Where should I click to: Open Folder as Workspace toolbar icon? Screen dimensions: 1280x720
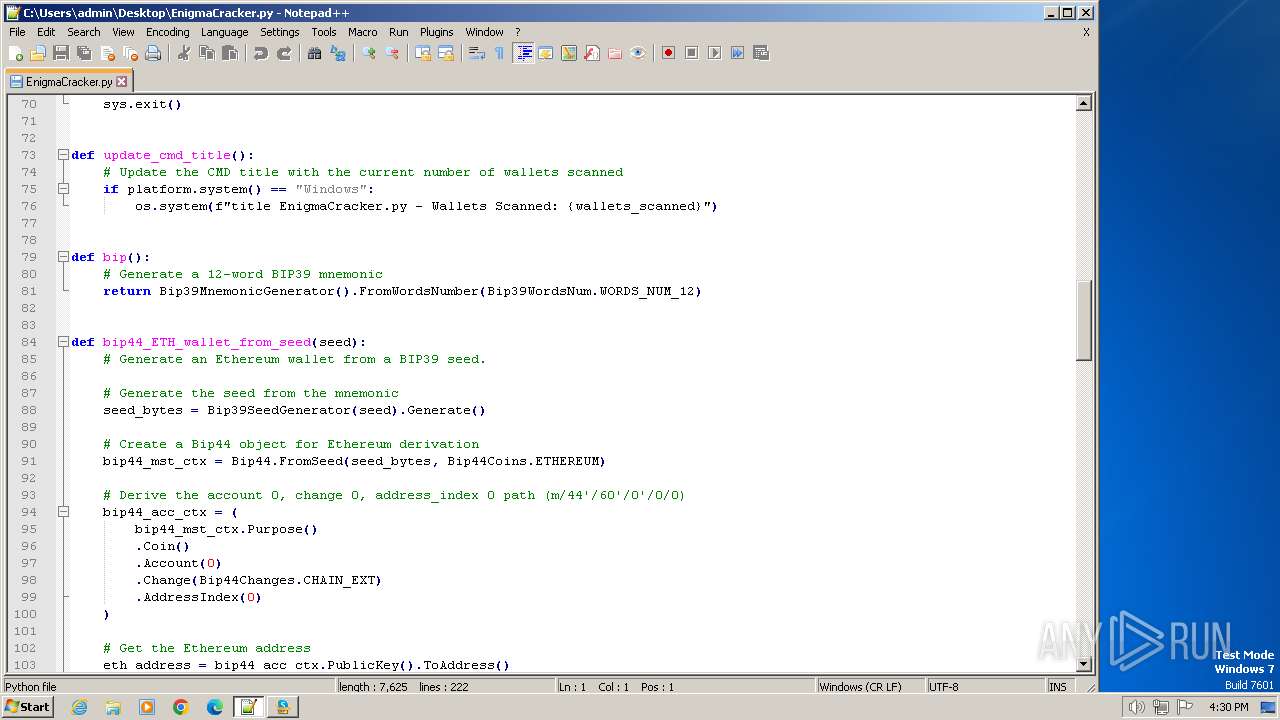(x=615, y=53)
